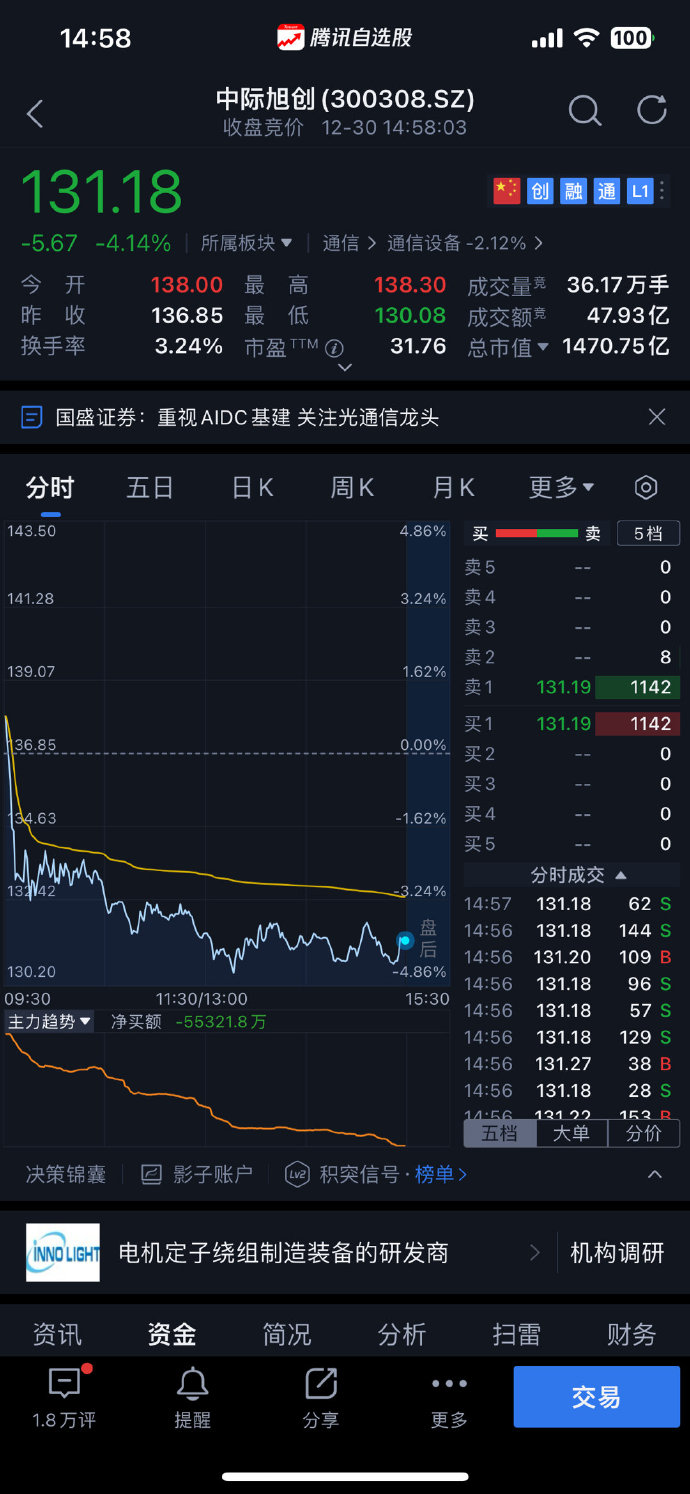690x1494 pixels.
Task: Open the 扫雷 bottom tab
Action: pos(517,1334)
